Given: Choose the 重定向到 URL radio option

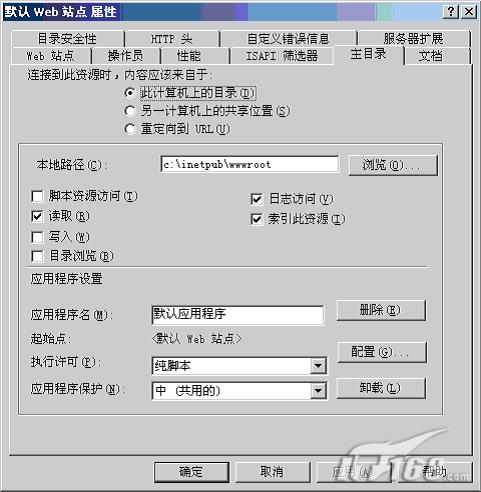Looking at the screenshot, I should pyautogui.click(x=130, y=129).
